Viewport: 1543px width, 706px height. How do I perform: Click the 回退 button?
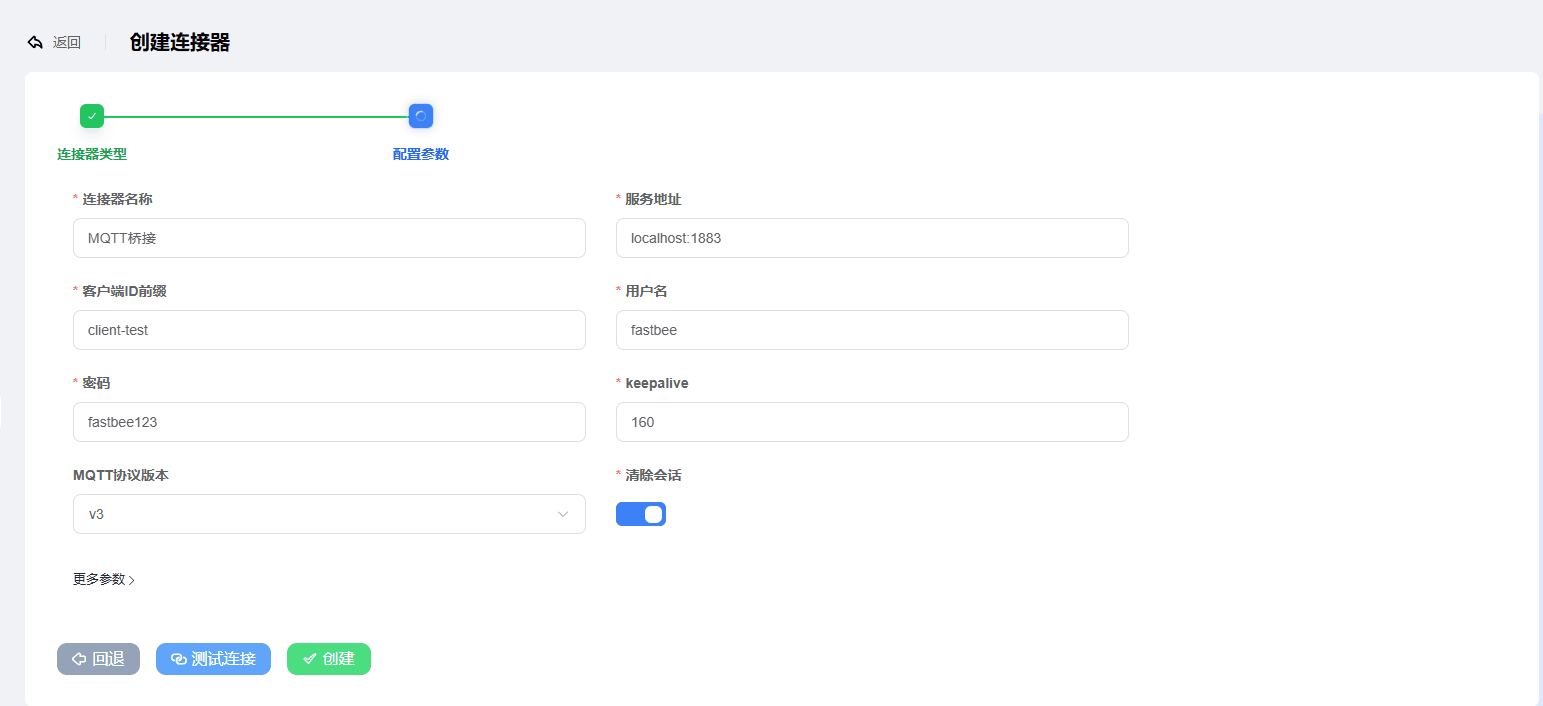click(98, 659)
